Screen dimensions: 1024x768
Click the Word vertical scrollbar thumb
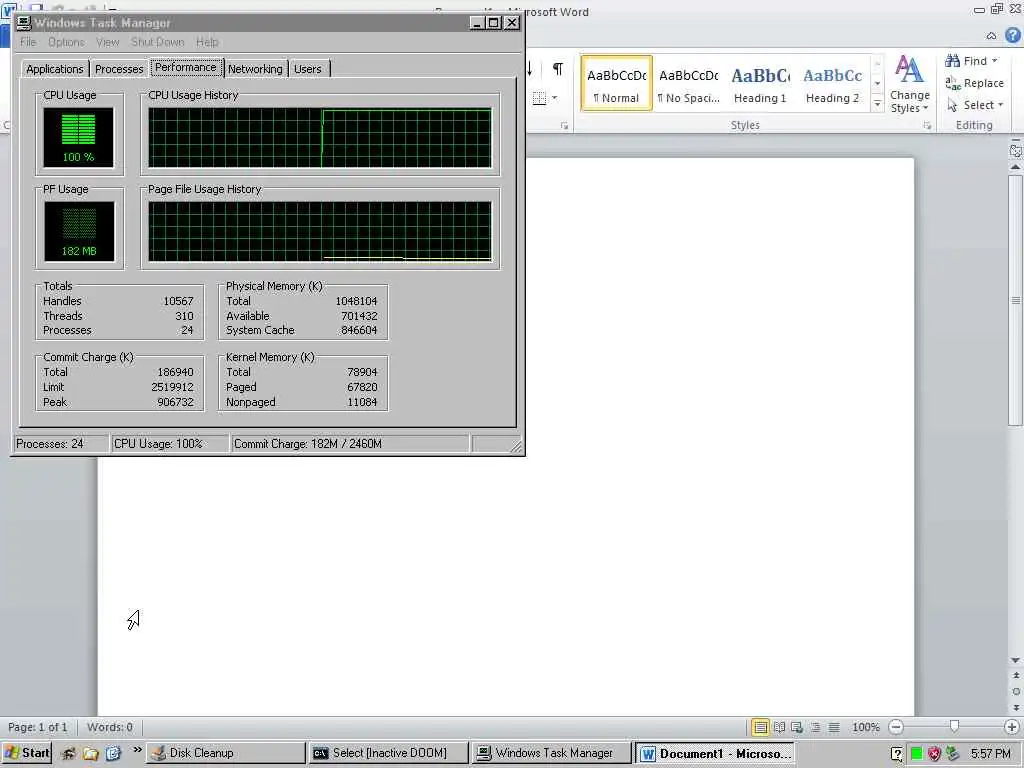point(1016,301)
